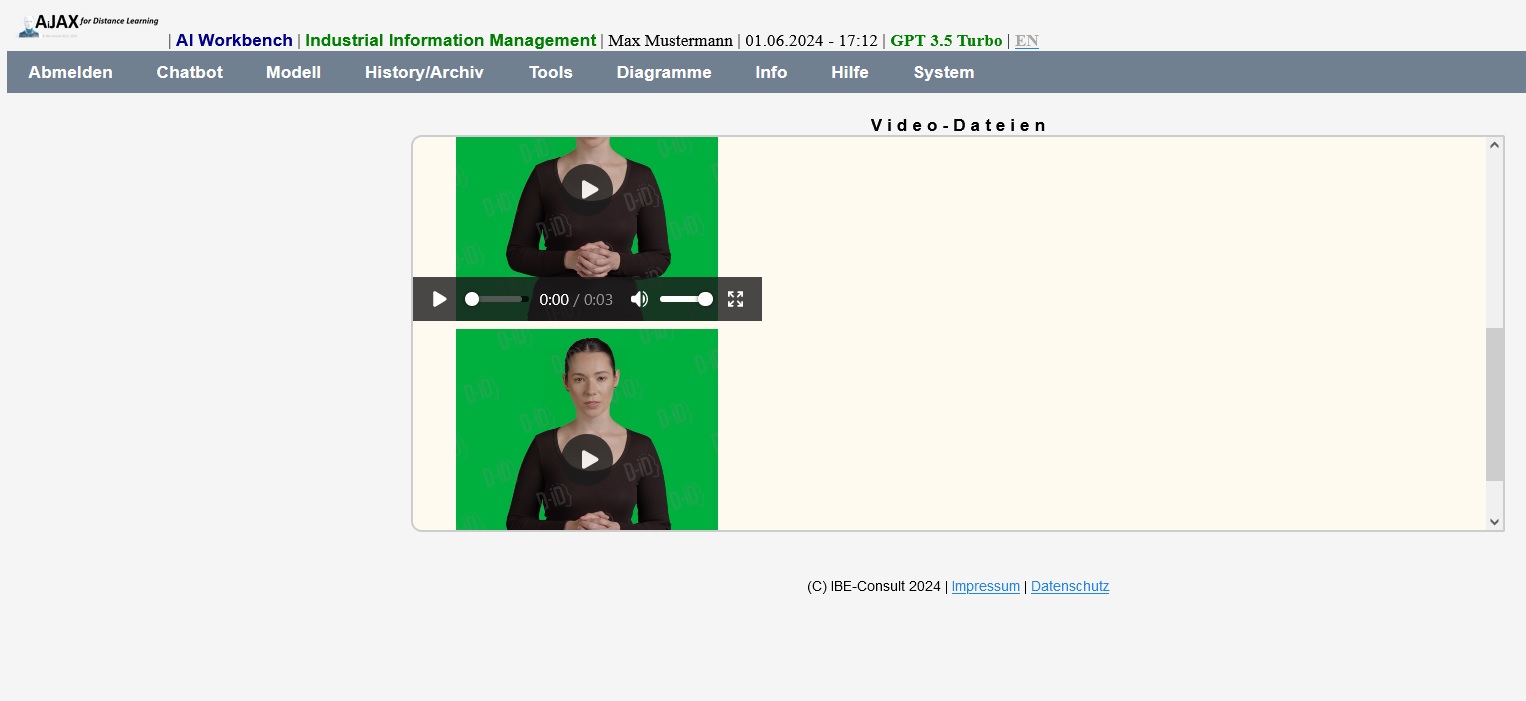Switch language with the EN link
The image size is (1526, 701).
tap(1026, 41)
